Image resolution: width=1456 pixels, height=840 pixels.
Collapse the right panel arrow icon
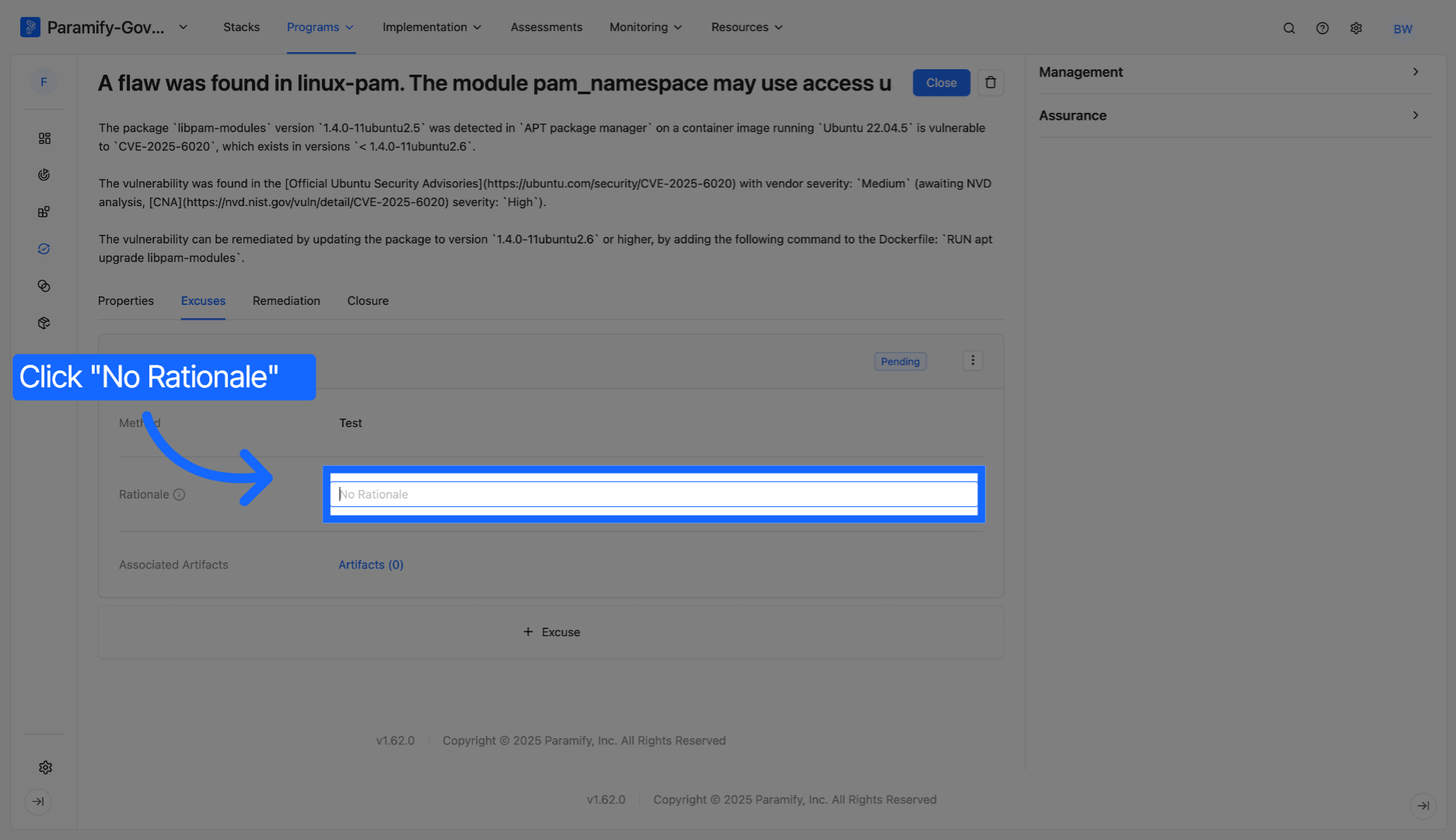(1423, 806)
